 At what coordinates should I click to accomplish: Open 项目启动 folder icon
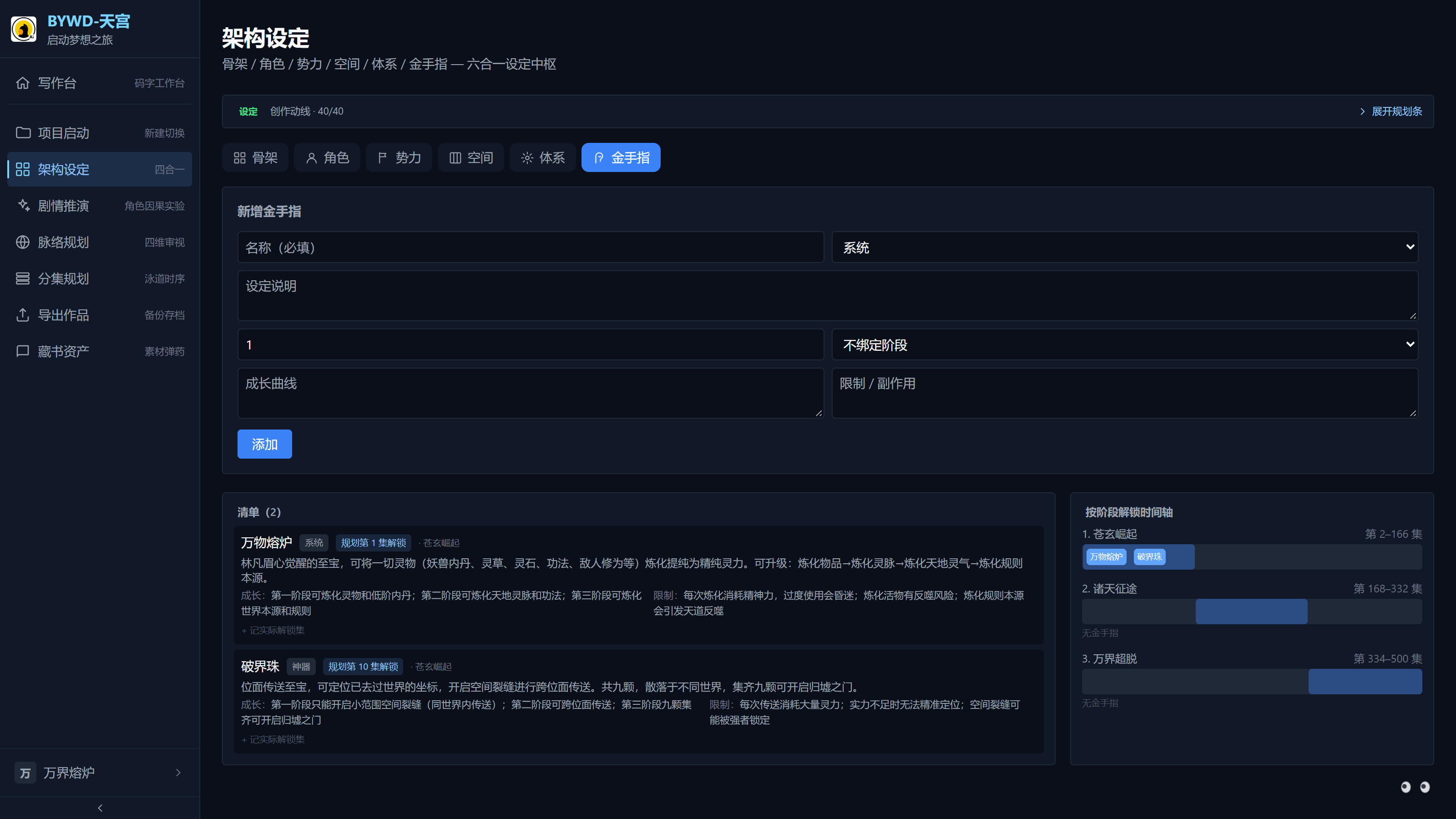pyautogui.click(x=23, y=133)
